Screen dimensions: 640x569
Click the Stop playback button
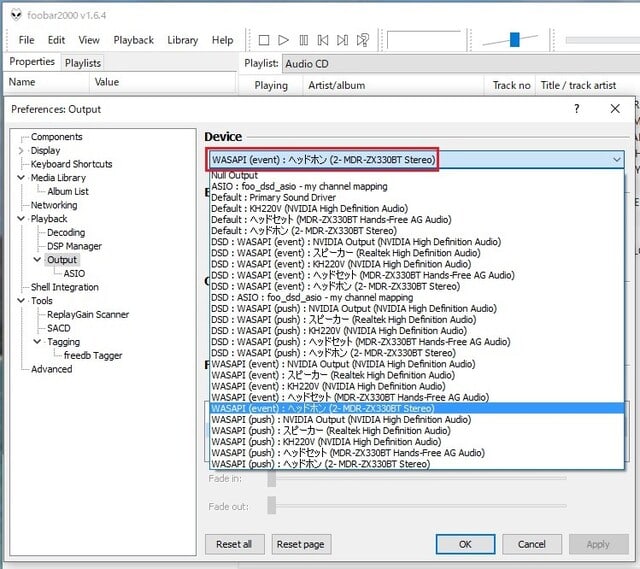click(264, 40)
